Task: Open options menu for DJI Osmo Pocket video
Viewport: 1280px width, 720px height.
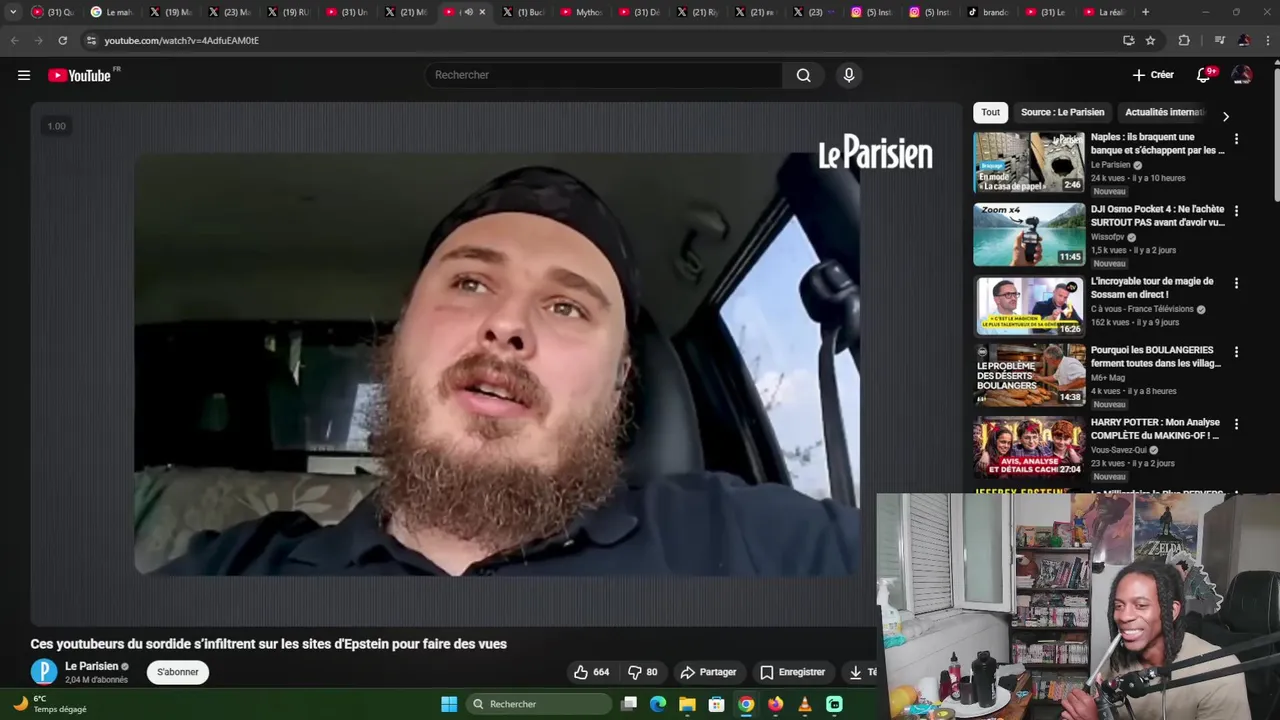Action: pos(1236,211)
